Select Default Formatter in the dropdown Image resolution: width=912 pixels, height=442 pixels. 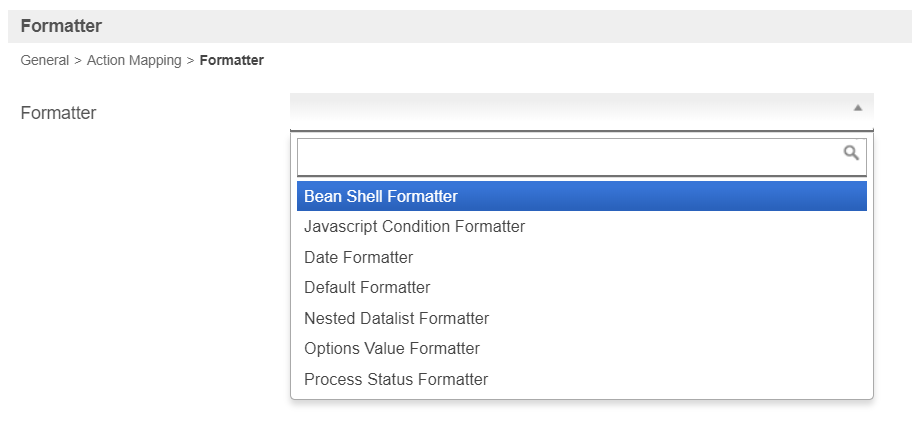click(x=367, y=288)
